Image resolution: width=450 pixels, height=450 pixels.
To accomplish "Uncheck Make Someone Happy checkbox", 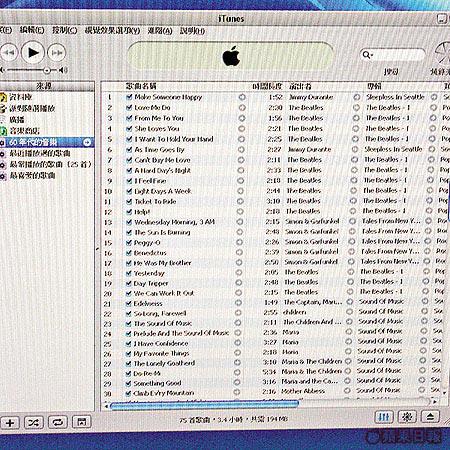I will tap(129, 97).
